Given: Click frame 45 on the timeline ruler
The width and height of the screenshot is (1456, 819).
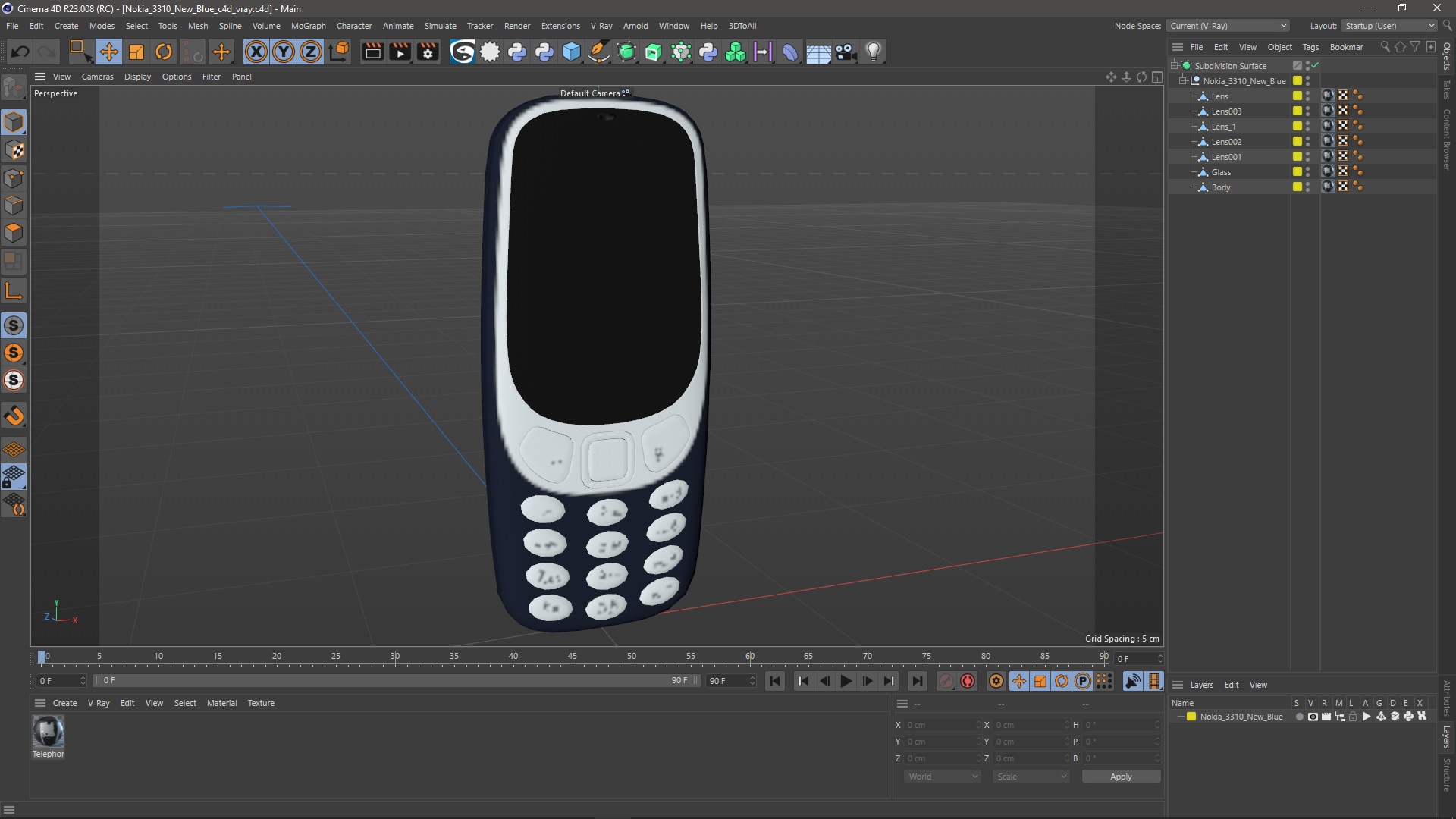Looking at the screenshot, I should (573, 657).
